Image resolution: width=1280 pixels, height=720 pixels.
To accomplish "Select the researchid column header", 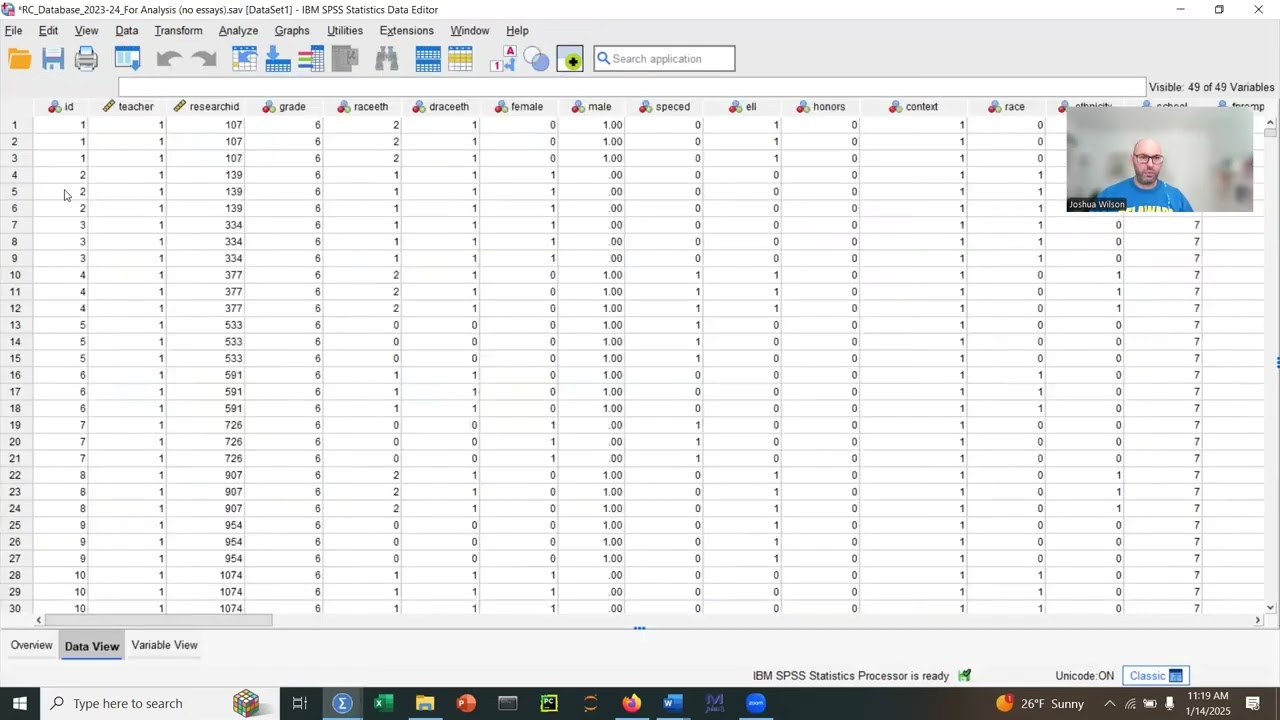I will [205, 106].
